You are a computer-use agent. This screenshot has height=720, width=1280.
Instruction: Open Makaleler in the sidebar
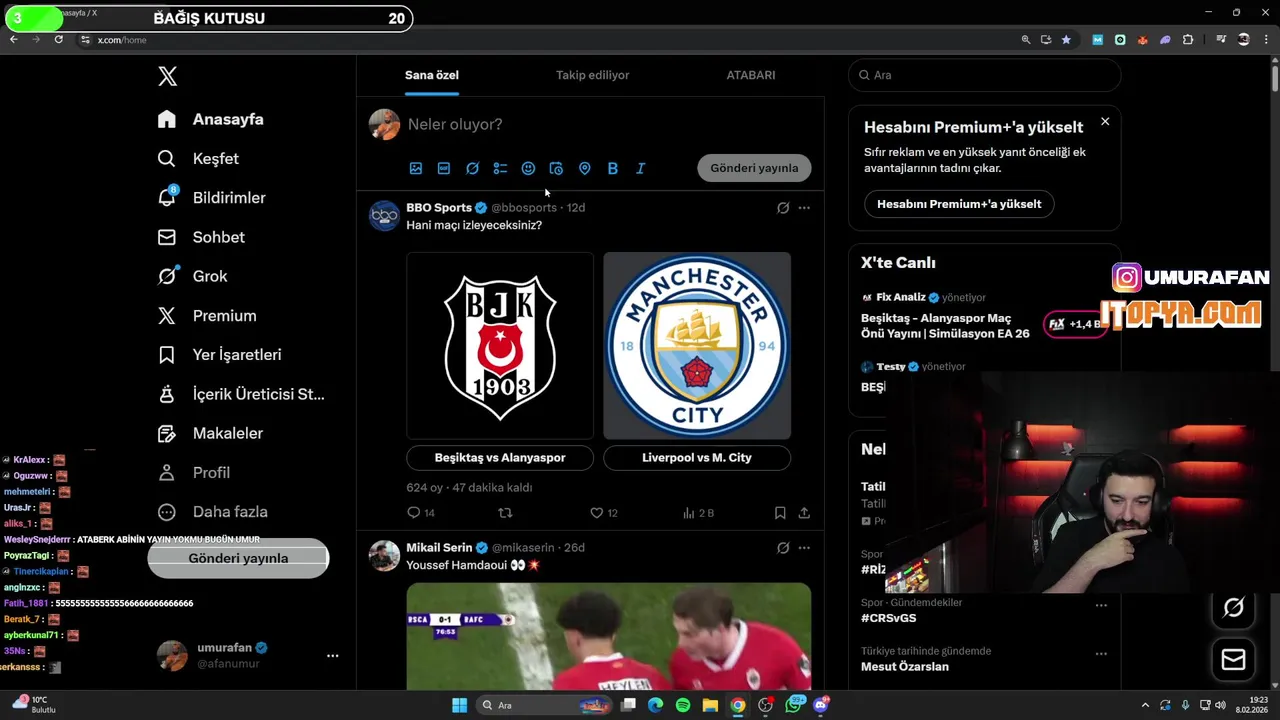(211, 433)
